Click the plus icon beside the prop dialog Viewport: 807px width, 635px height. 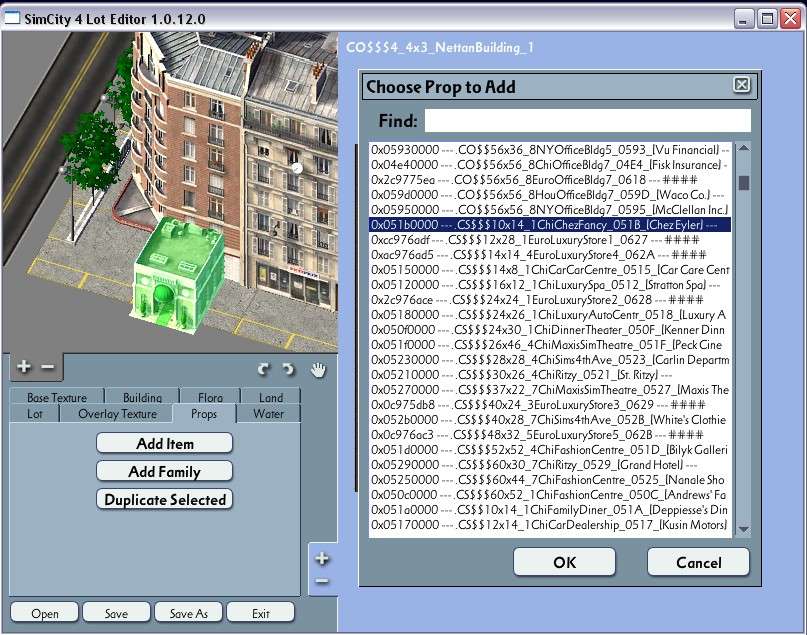[322, 558]
